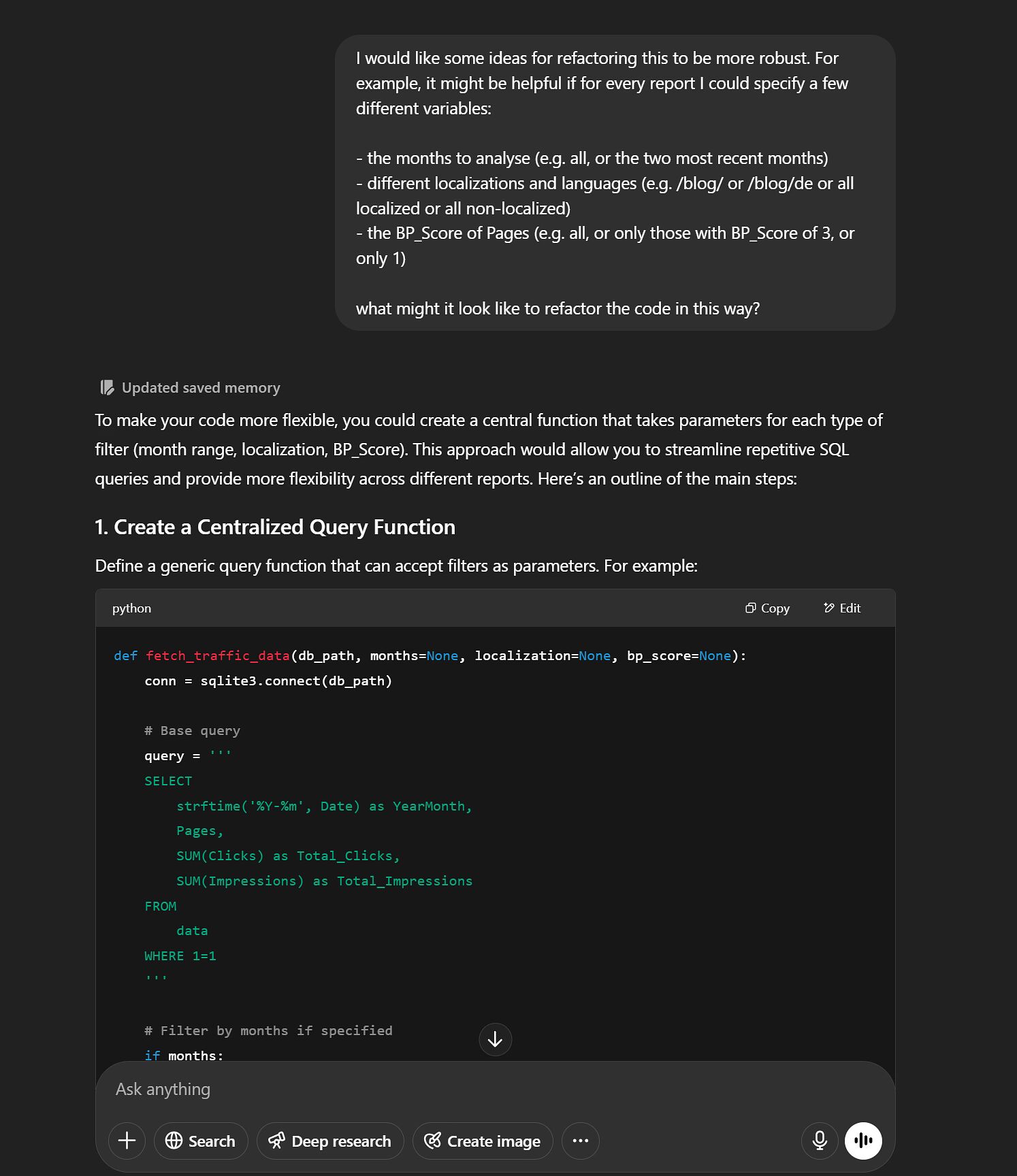Click the scroll-to-bottom arrow
Image resolution: width=1017 pixels, height=1176 pixels.
coord(495,1039)
